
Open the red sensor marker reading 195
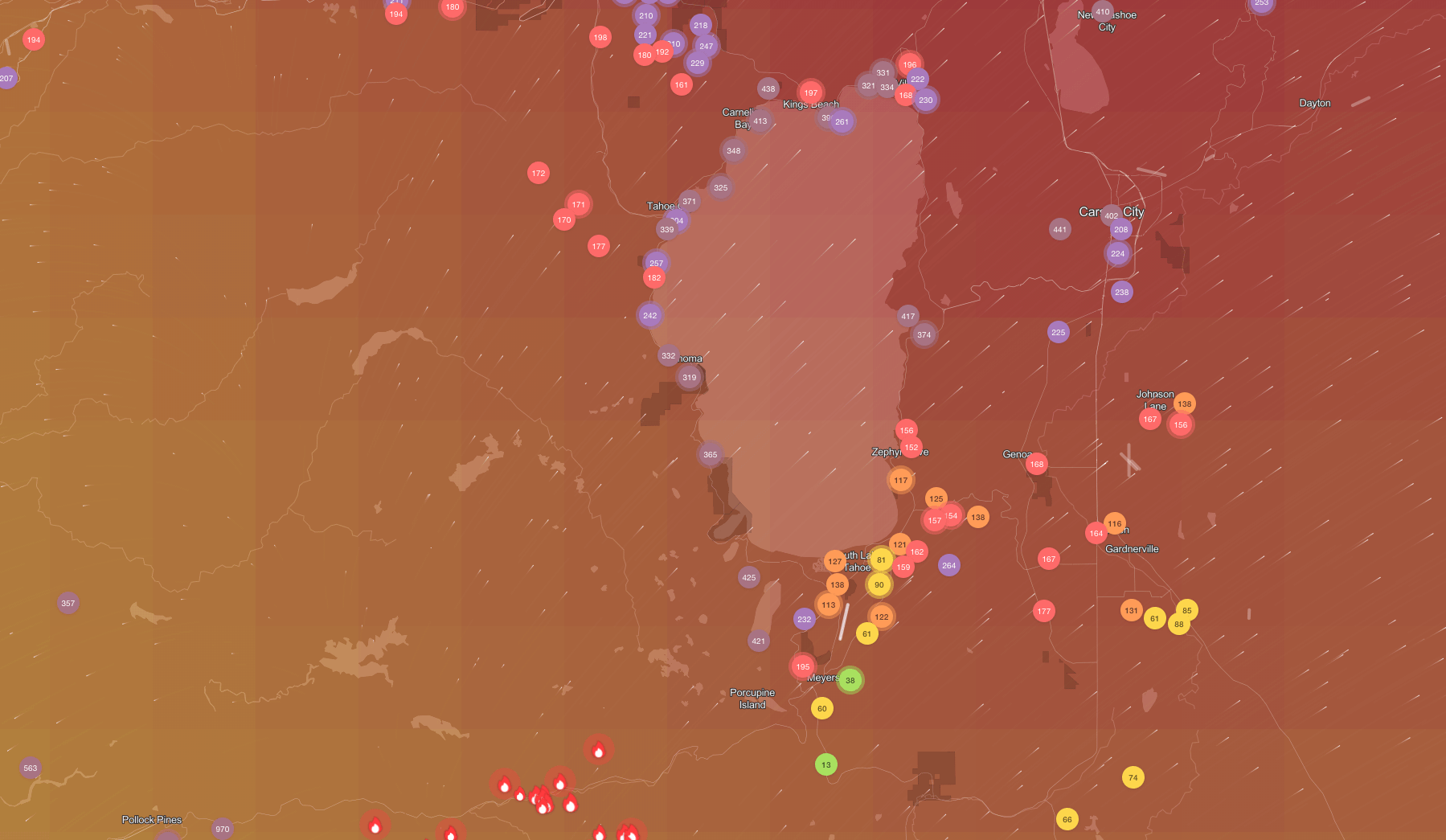pos(803,666)
